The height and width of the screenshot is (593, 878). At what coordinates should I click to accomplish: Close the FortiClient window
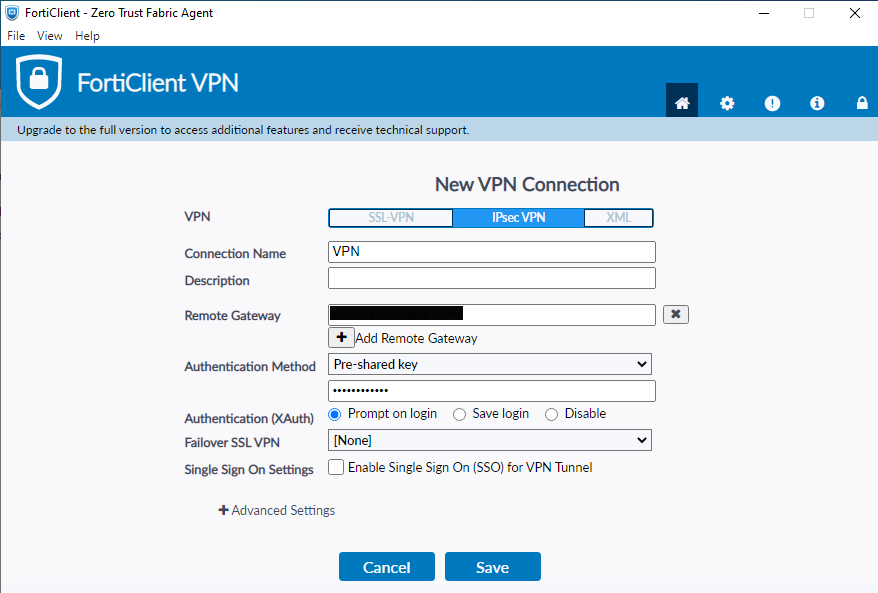pyautogui.click(x=854, y=13)
